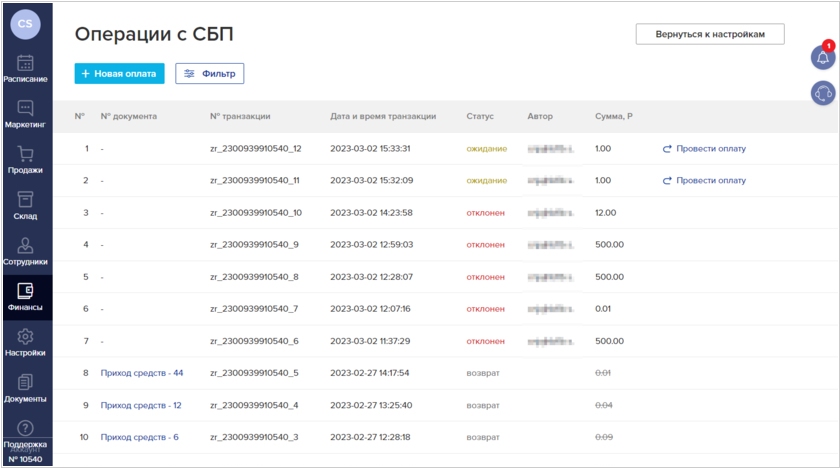Select transaction zr_2300939910540_5 cell
This screenshot has width=840, height=468.
tap(254, 373)
